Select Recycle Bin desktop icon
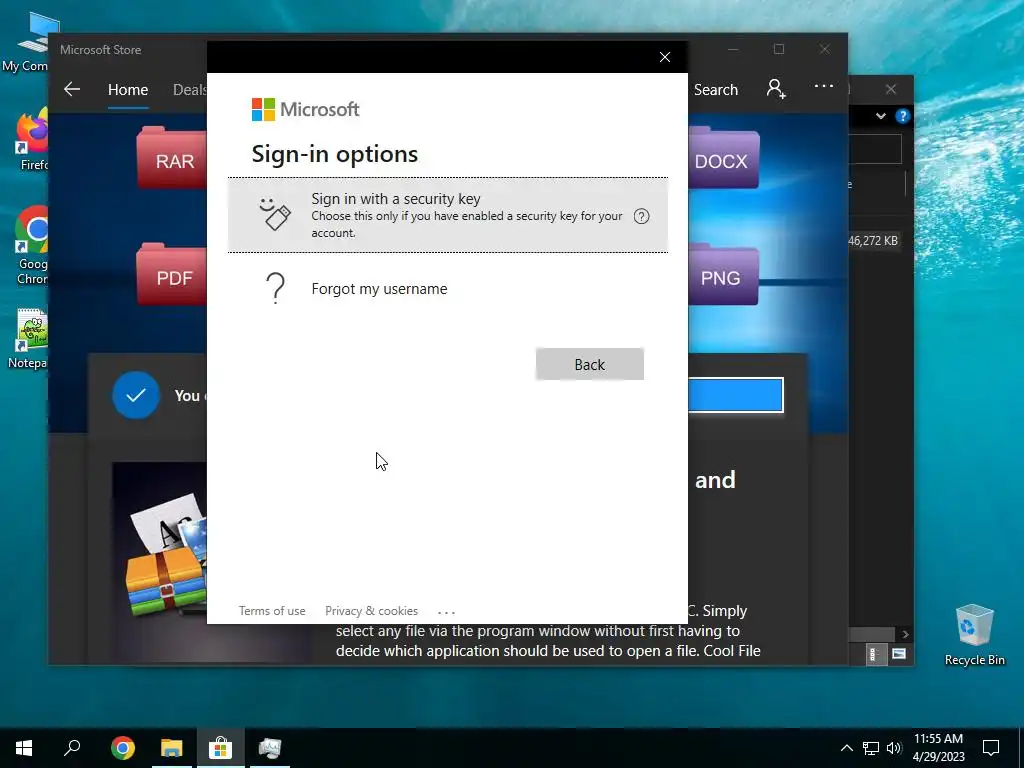This screenshot has height=768, width=1024. click(x=974, y=635)
